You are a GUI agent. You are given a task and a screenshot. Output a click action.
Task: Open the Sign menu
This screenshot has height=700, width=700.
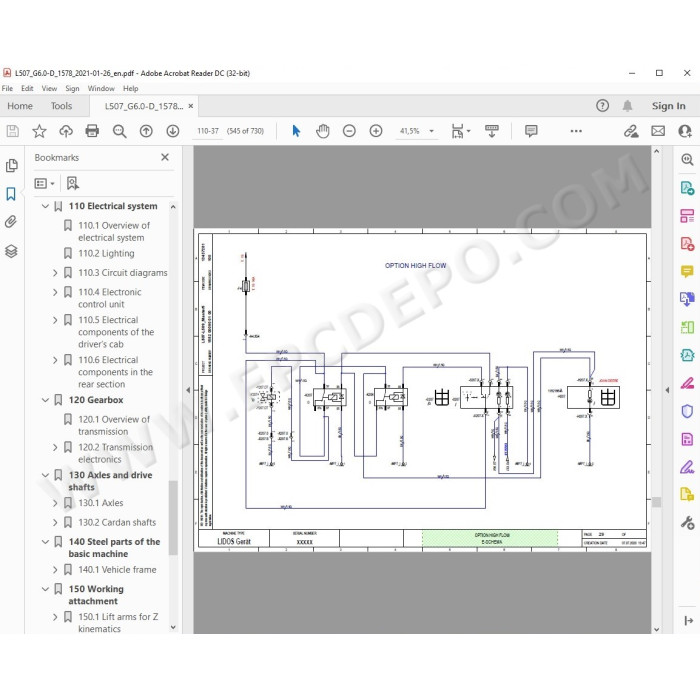(72, 88)
